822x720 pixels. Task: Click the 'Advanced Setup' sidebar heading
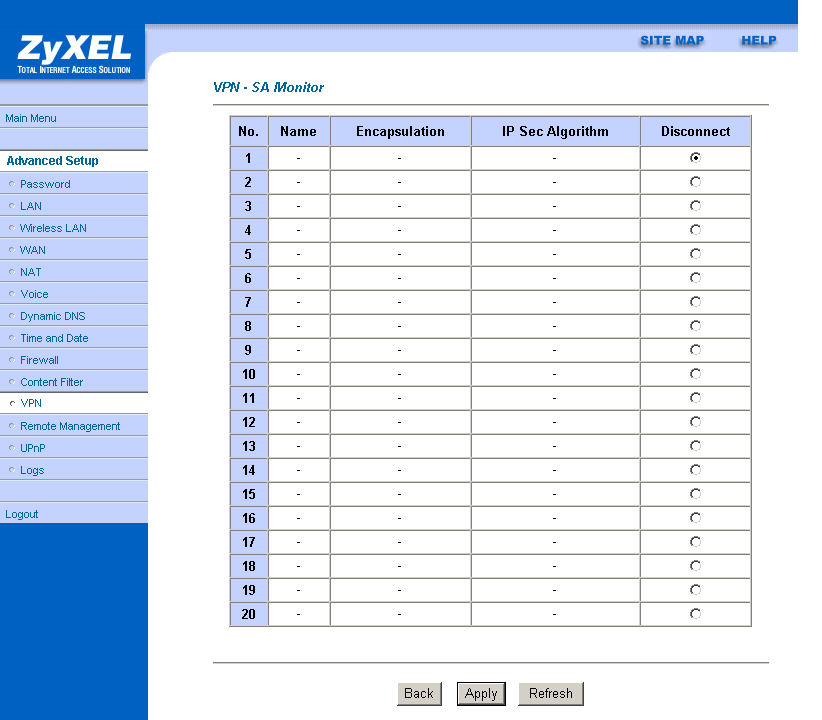pos(52,160)
